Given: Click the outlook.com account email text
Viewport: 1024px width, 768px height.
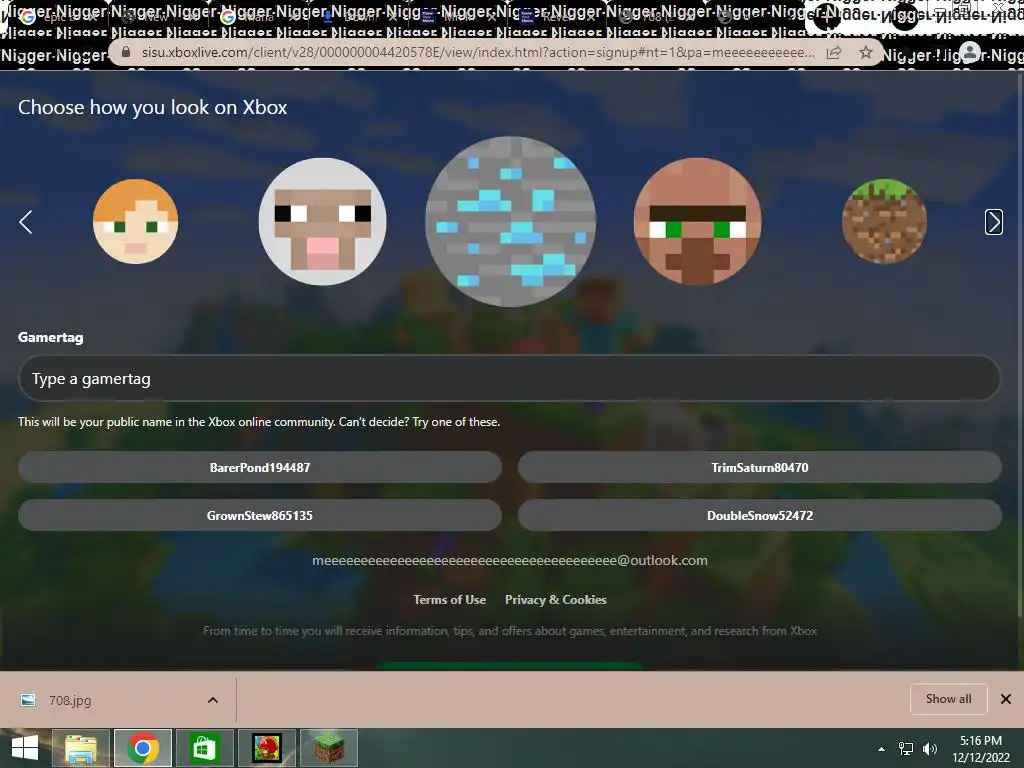Looking at the screenshot, I should [x=510, y=560].
